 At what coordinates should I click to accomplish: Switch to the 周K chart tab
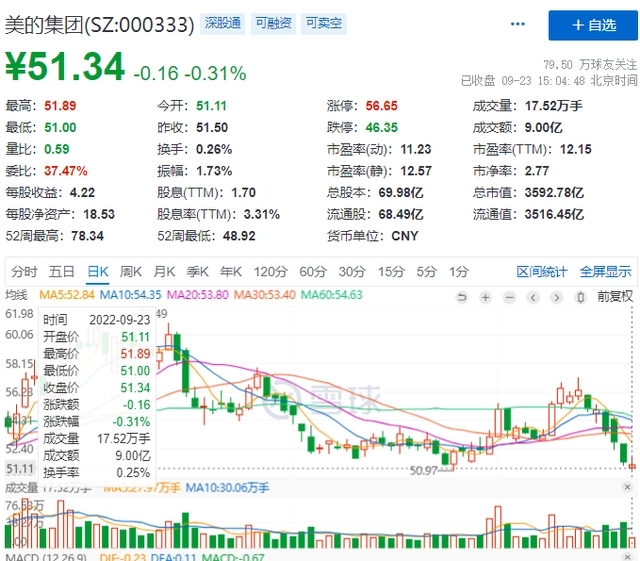(x=131, y=272)
